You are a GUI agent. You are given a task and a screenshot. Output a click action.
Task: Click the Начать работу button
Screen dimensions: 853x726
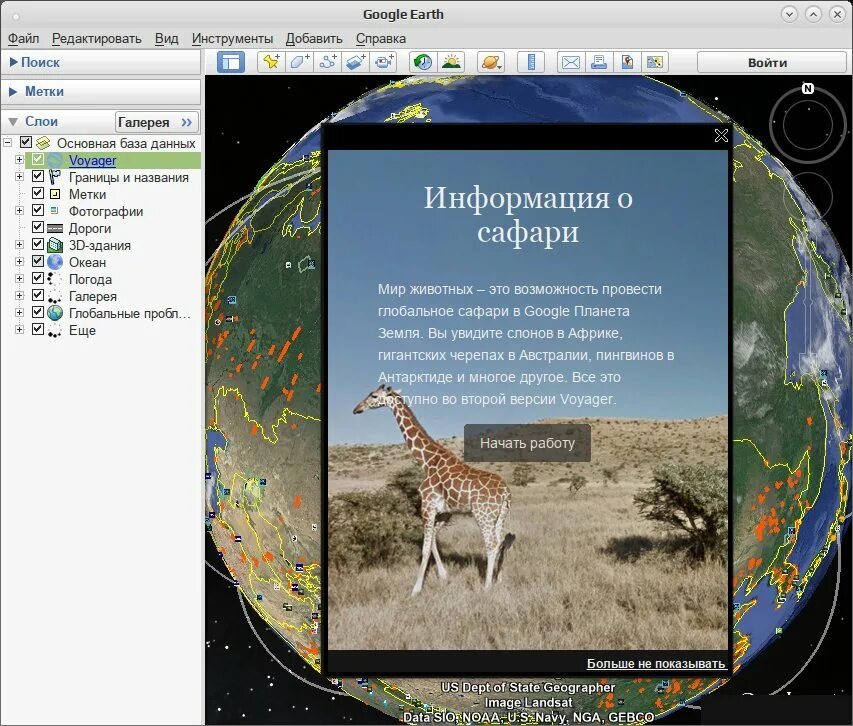527,443
